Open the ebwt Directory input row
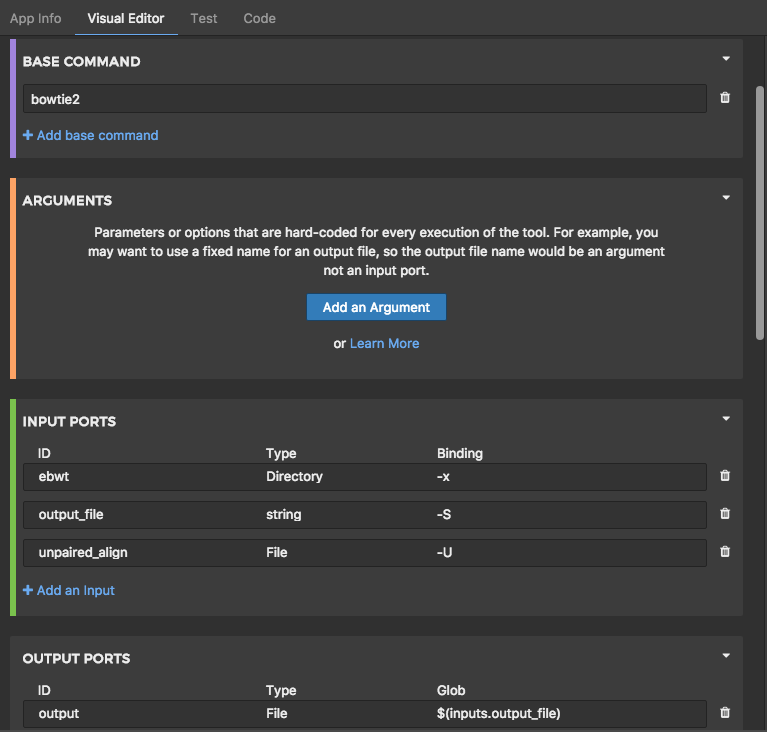 365,476
